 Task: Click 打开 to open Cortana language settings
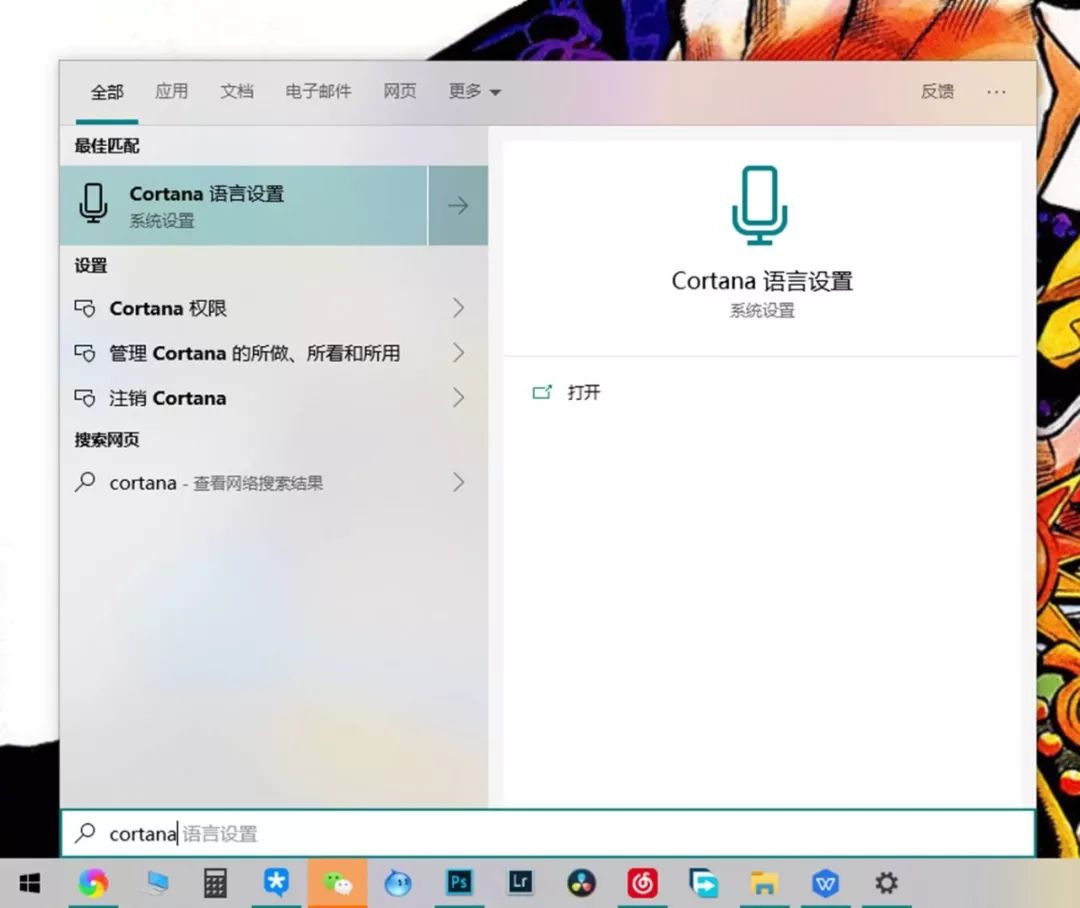(x=583, y=392)
